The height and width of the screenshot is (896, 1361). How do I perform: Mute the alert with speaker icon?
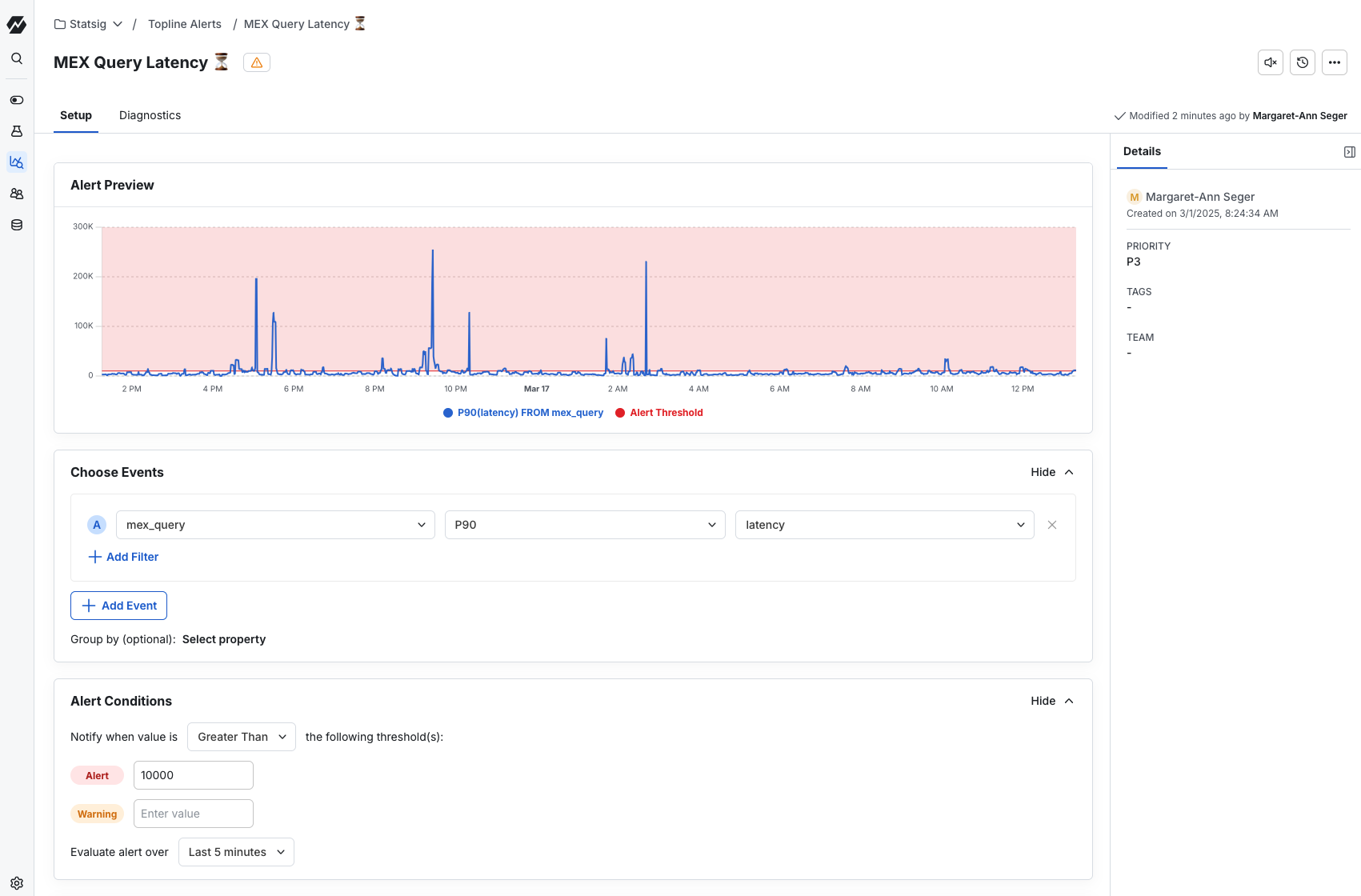pos(1271,62)
